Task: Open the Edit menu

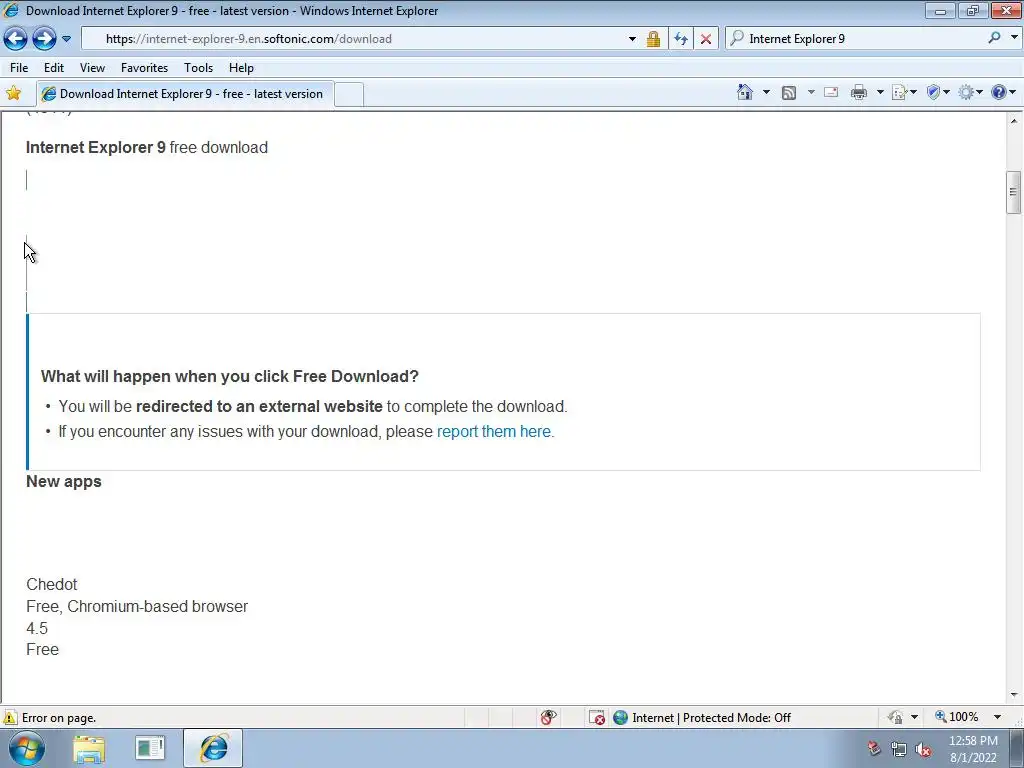Action: tap(54, 68)
